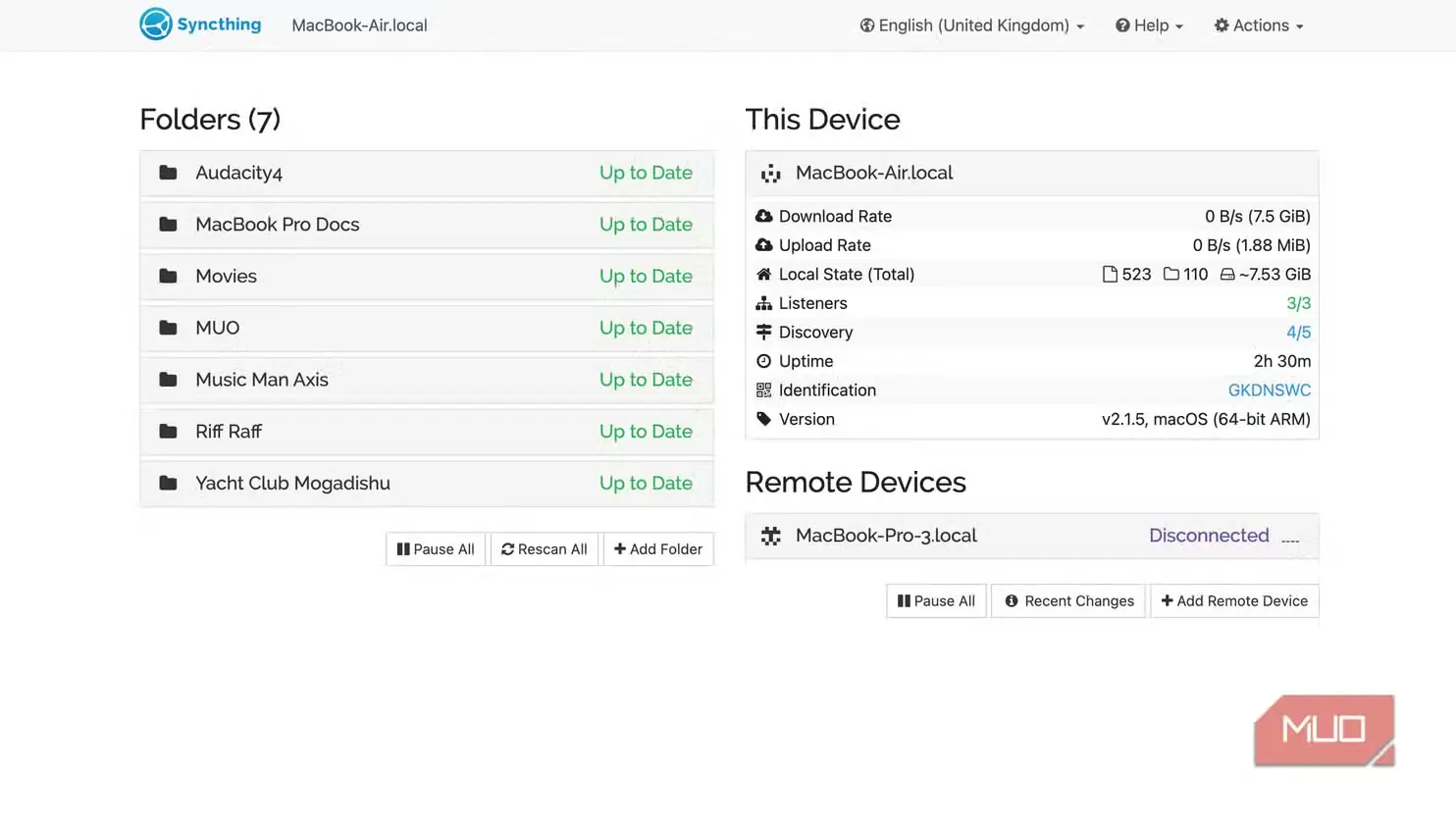Open the Help dropdown menu
The image size is (1456, 828).
click(x=1149, y=26)
